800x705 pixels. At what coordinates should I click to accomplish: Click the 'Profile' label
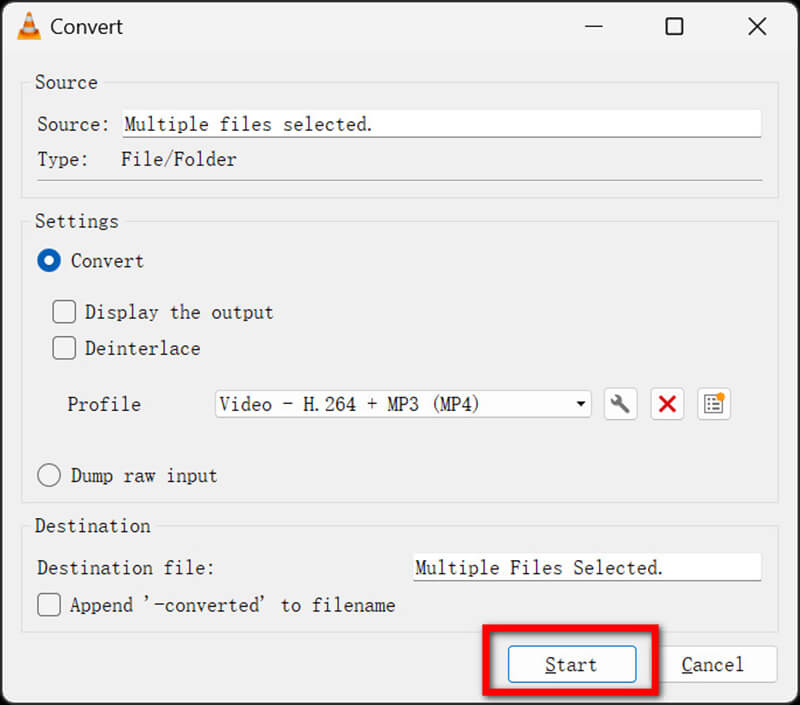pos(104,405)
